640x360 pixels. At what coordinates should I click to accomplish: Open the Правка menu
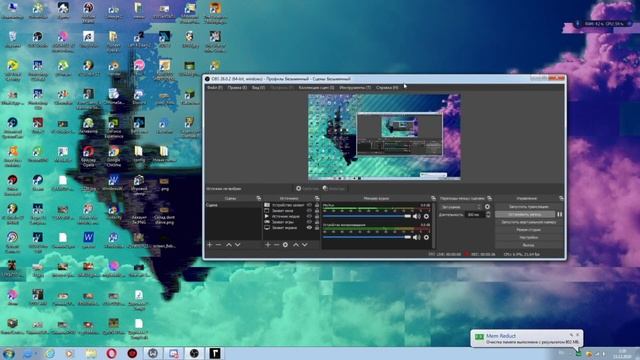237,87
